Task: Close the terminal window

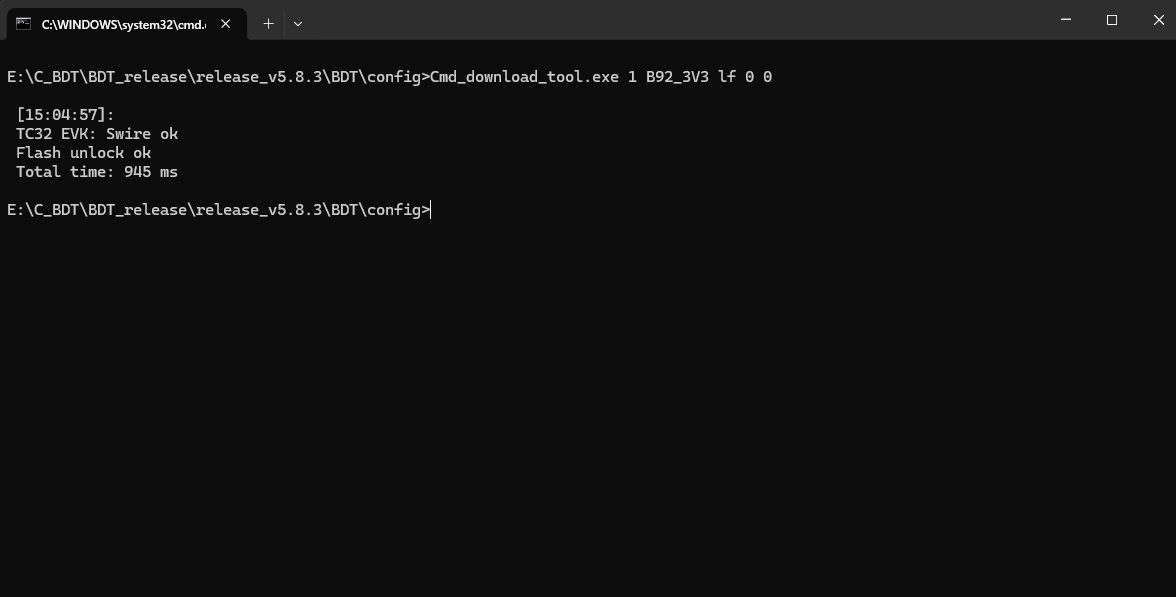Action: click(1158, 20)
